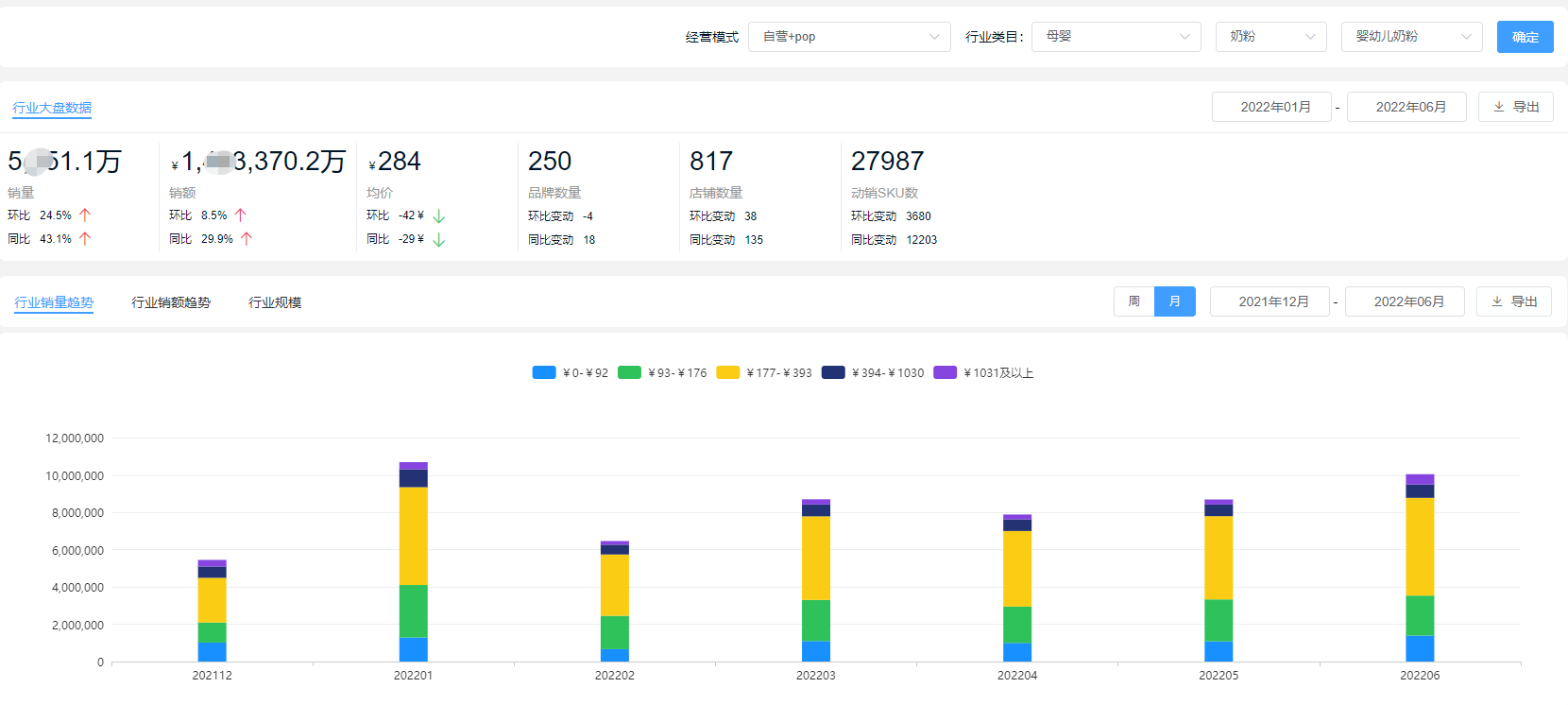The width and height of the screenshot is (1568, 705).
Task: Click the download icon in top 导出 button
Action: tap(1499, 107)
